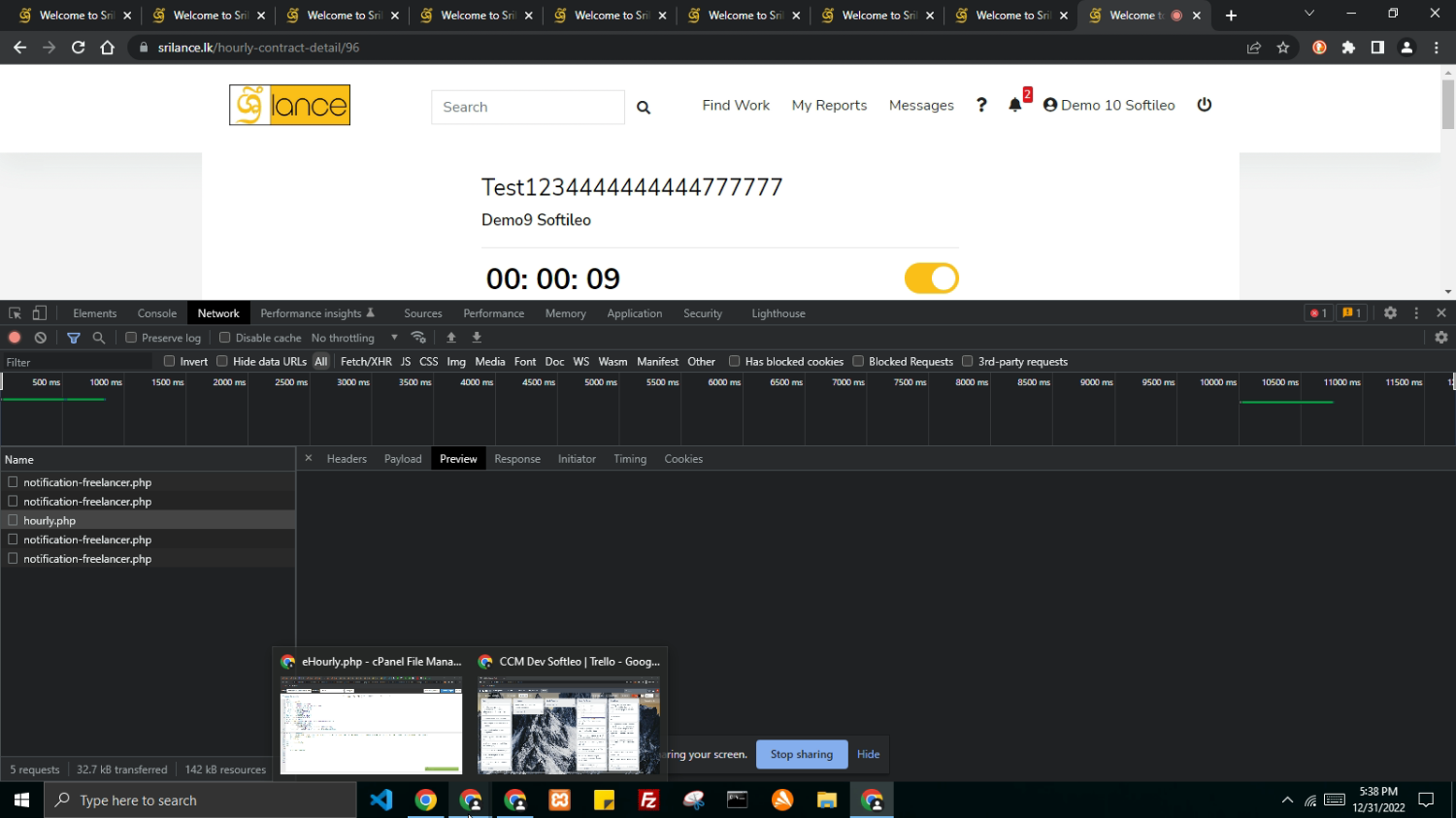
Task: Select the hourly.php request row
Action: 50,521
